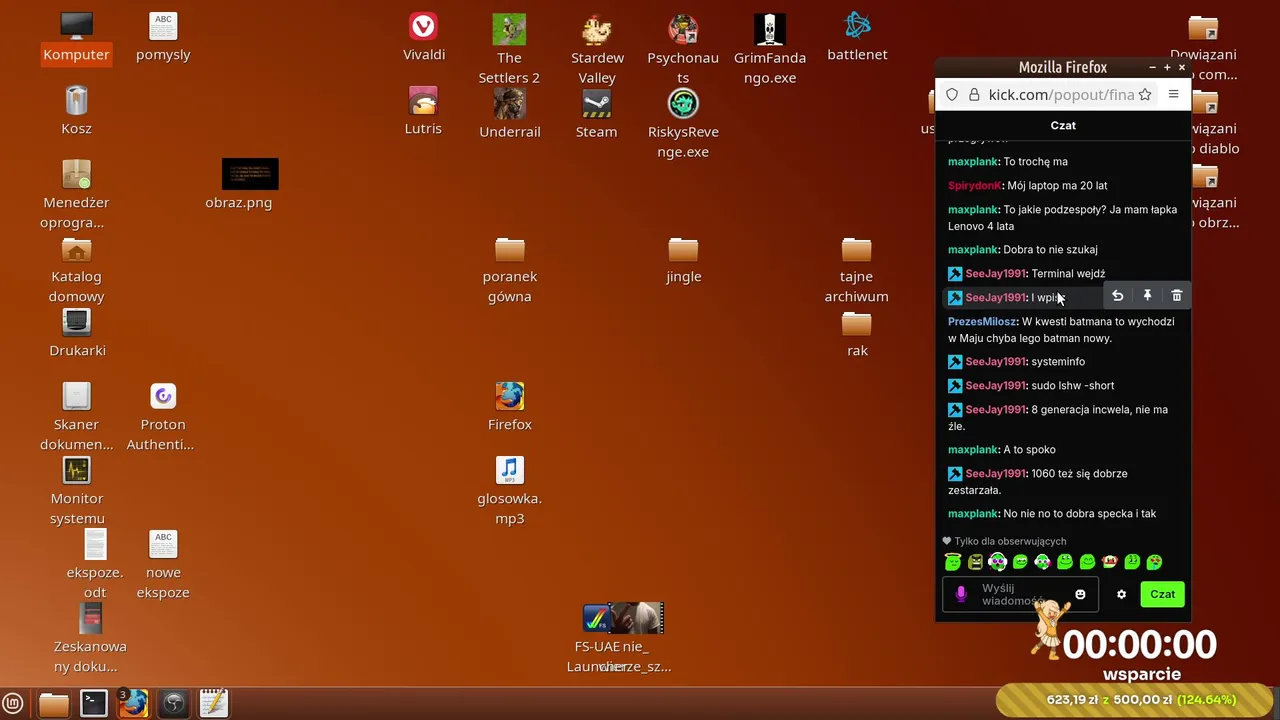Click the 'Tylko dla obserwujących' notice
1280x720 pixels.
pyautogui.click(x=1004, y=541)
